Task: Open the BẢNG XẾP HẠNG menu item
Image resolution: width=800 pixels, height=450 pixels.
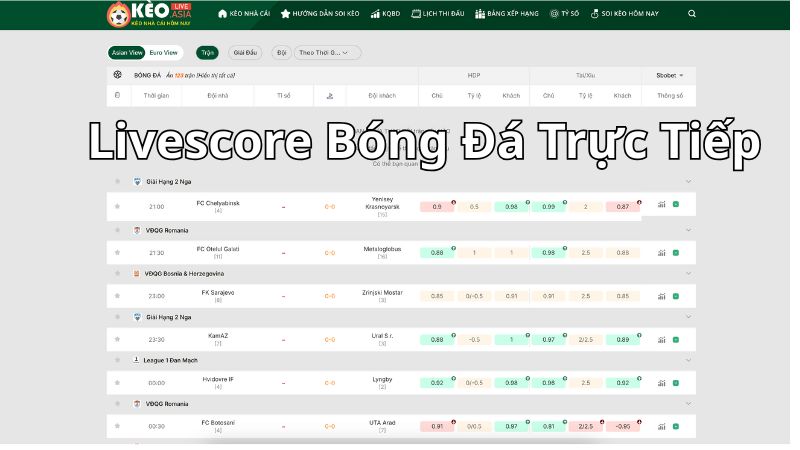Action: point(507,14)
